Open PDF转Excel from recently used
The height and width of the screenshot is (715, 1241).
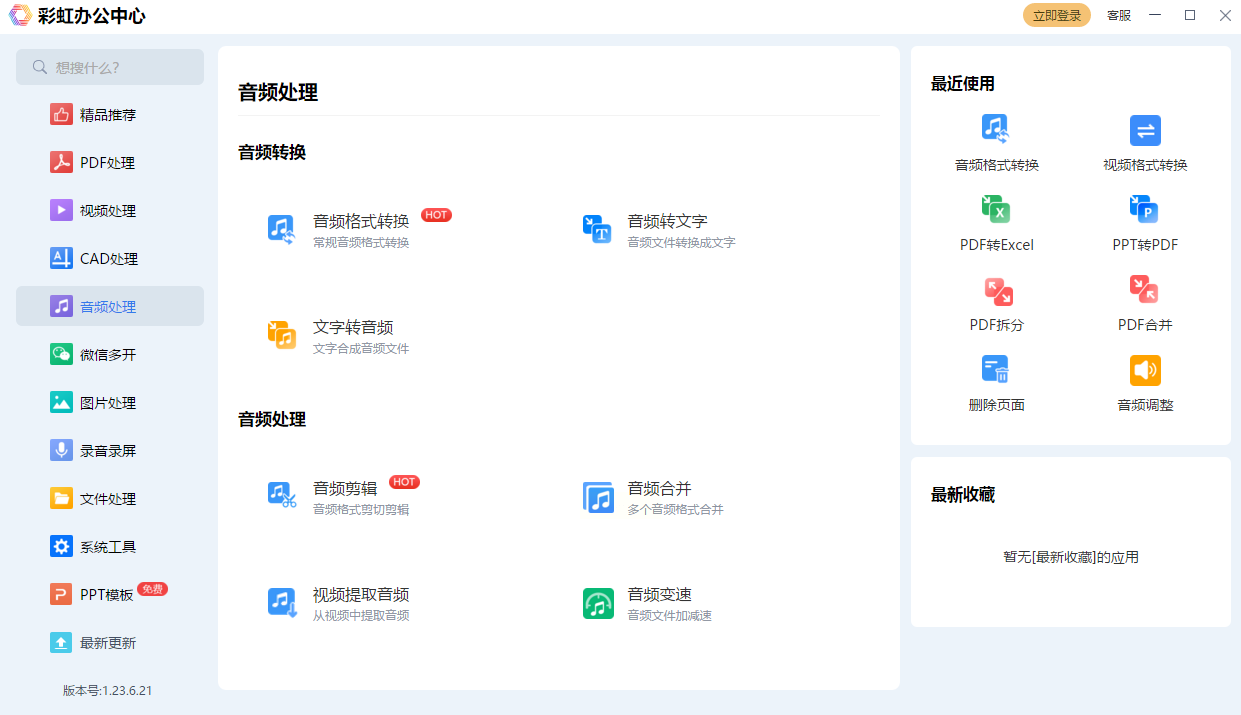(996, 223)
